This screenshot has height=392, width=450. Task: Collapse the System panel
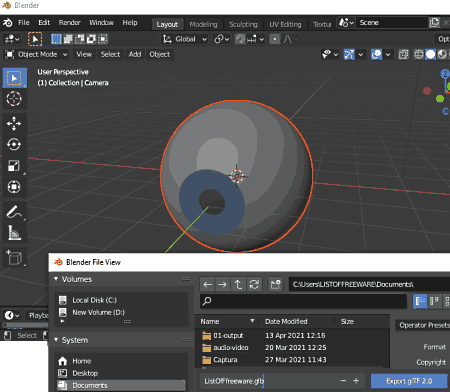click(x=56, y=340)
